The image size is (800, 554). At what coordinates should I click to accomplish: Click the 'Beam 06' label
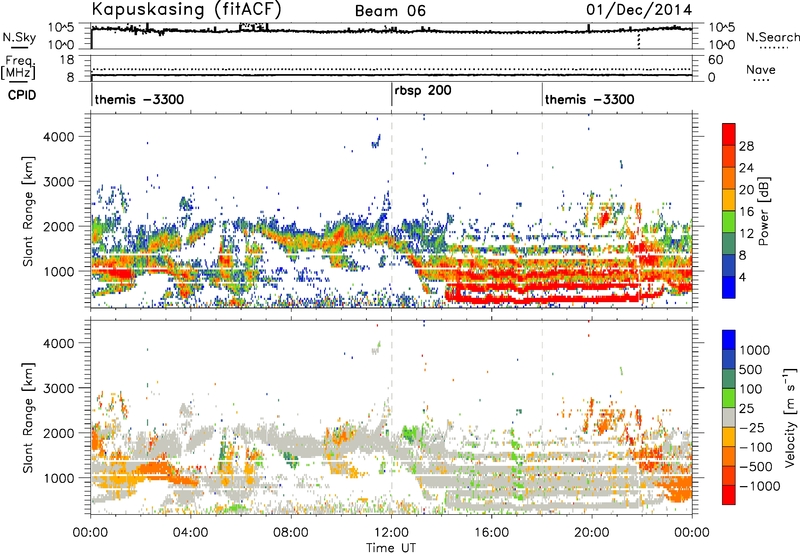tap(390, 11)
